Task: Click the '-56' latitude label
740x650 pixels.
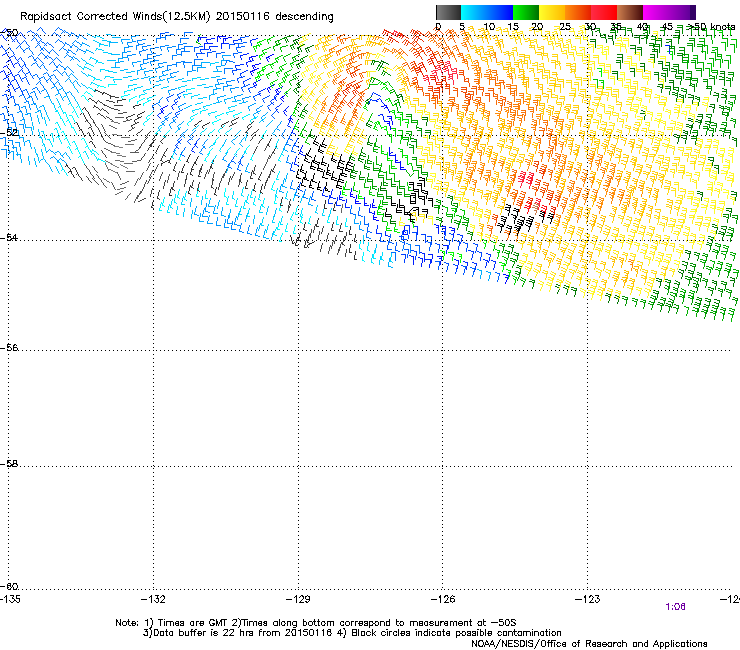Action: (9, 348)
